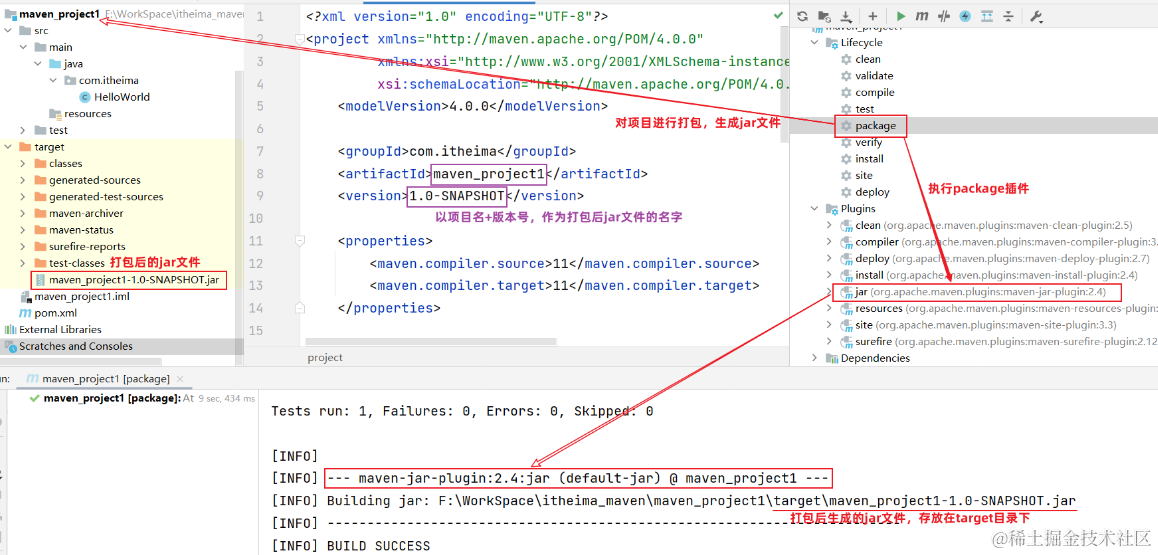Screen dimensions: 1158x555
Task: Collapse the target folder in project tree
Action: click(x=8, y=147)
